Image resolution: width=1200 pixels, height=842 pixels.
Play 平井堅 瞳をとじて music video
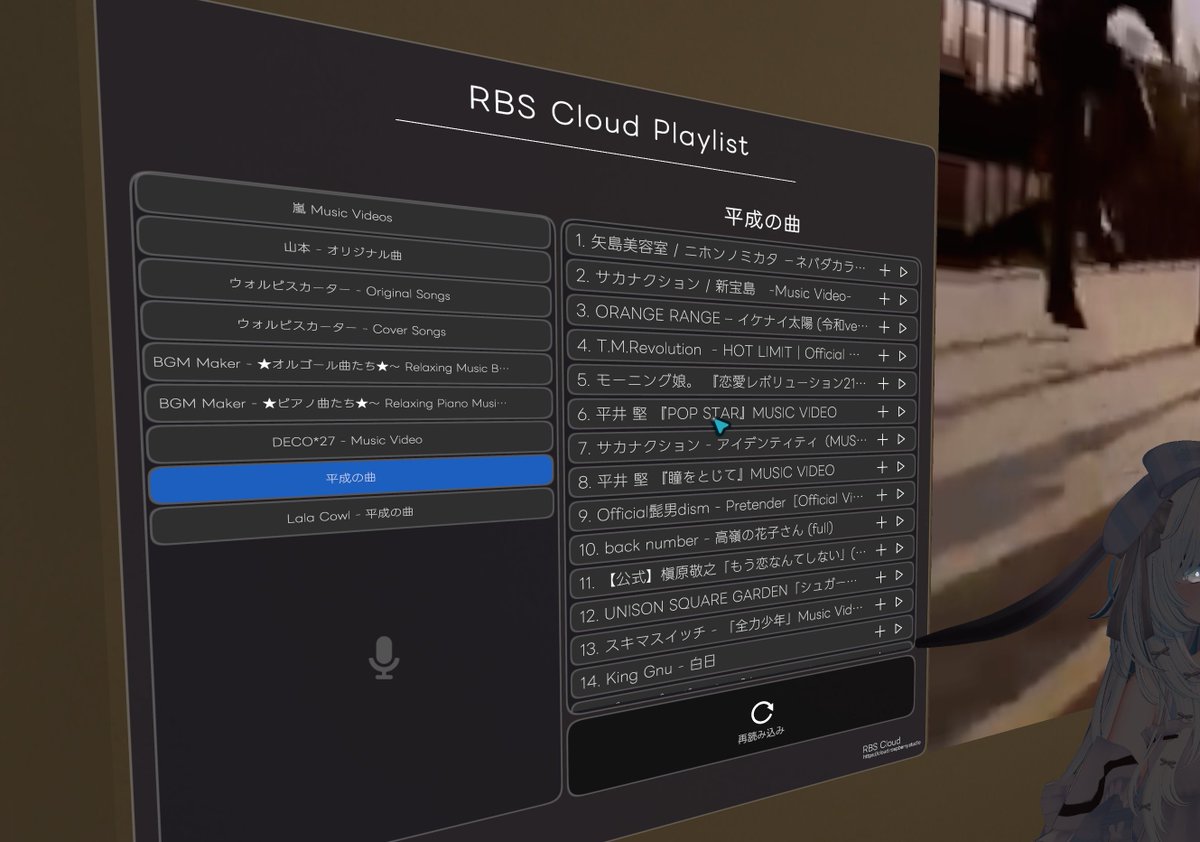(x=901, y=466)
